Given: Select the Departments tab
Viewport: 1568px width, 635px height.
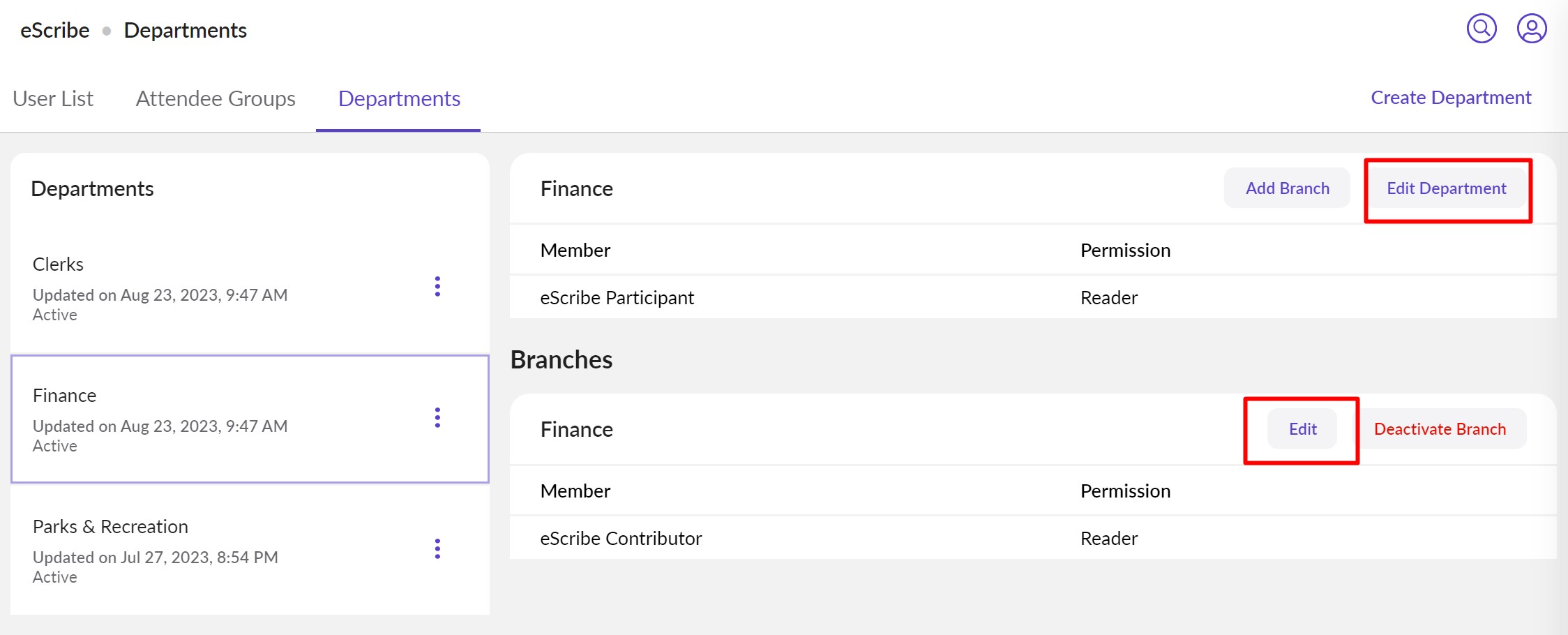Looking at the screenshot, I should [399, 98].
